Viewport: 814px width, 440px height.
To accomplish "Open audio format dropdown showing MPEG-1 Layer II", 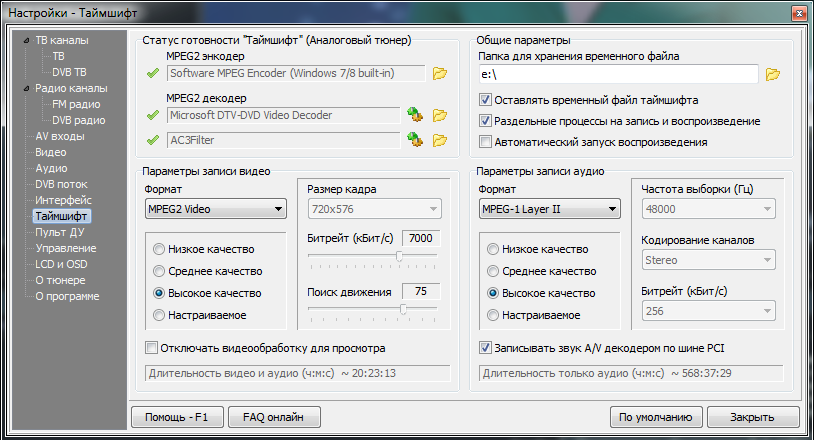I will tap(549, 209).
